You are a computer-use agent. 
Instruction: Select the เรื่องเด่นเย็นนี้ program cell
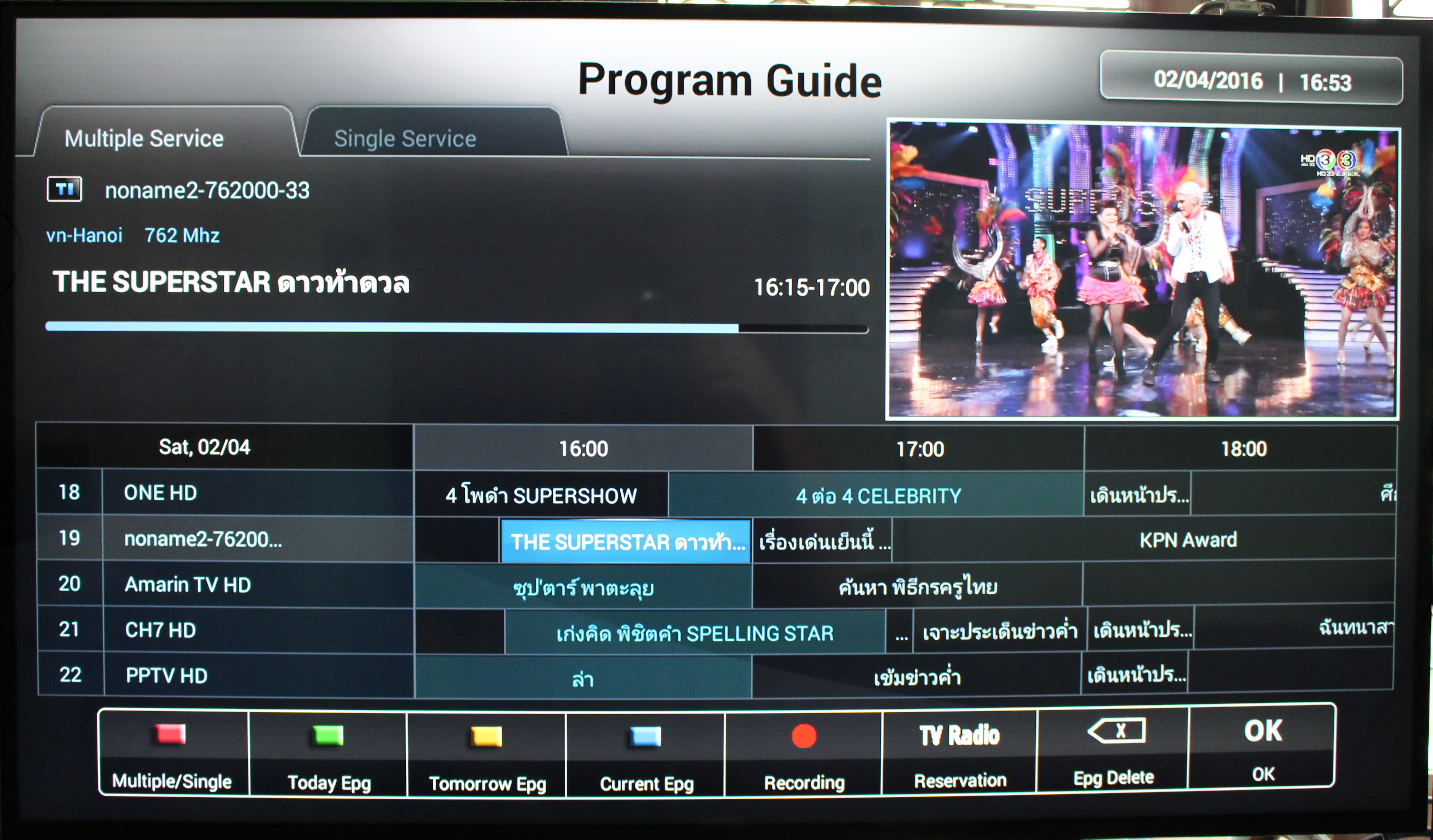point(823,541)
